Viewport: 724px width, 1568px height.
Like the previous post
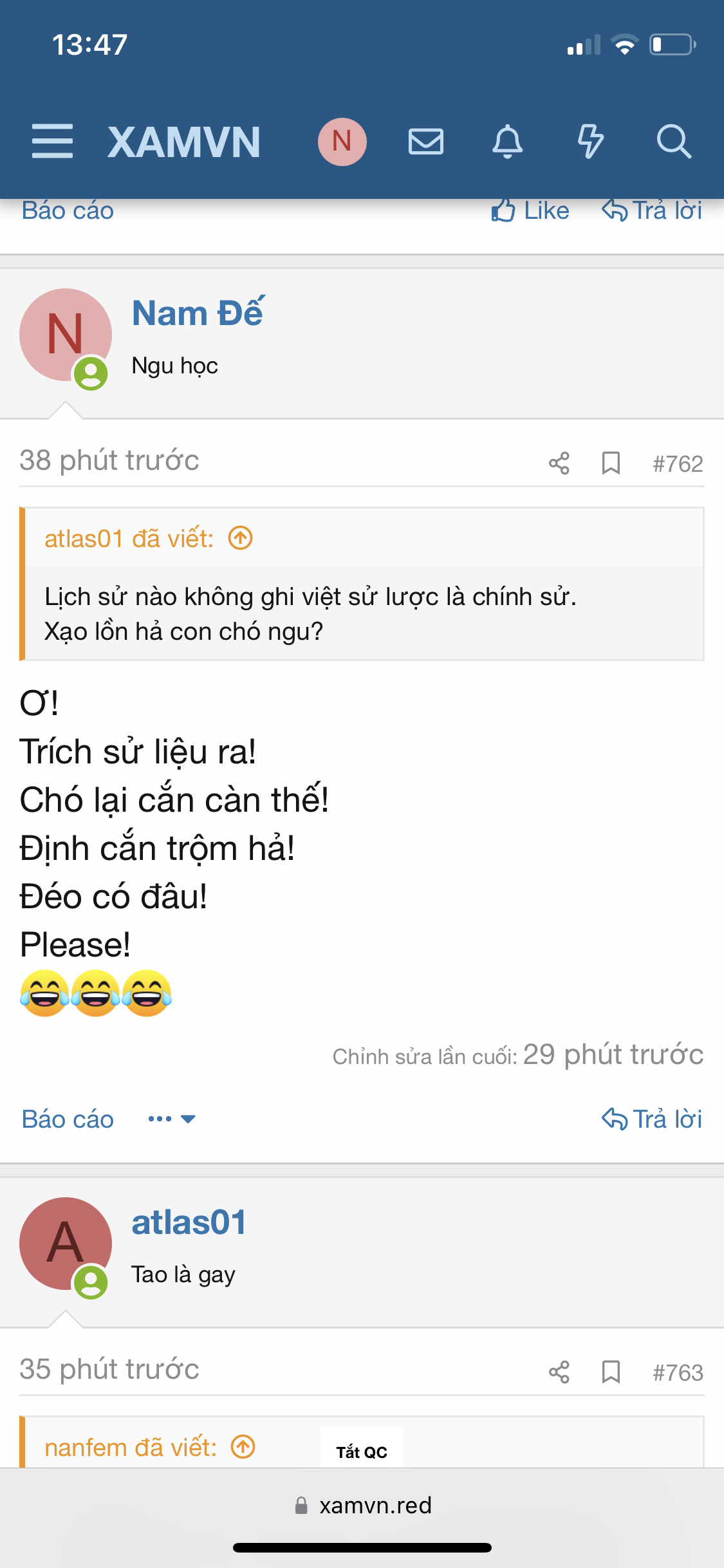pyautogui.click(x=530, y=210)
